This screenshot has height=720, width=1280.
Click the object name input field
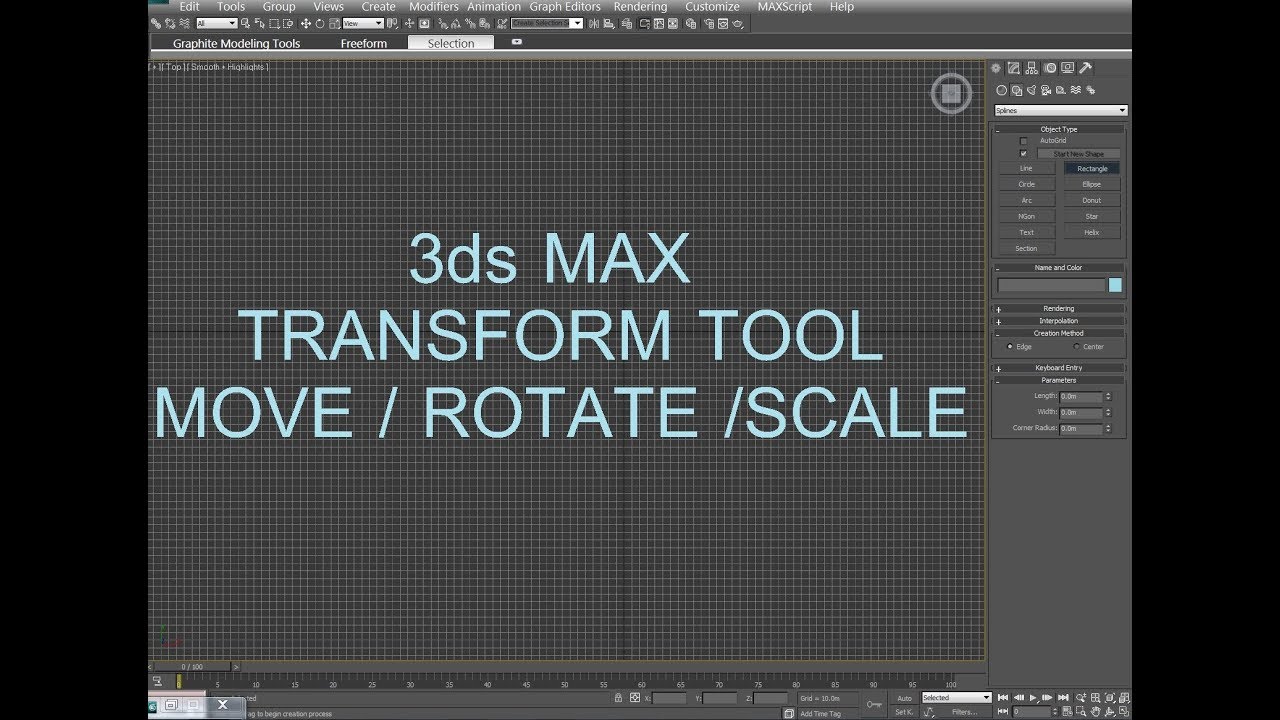(x=1052, y=285)
